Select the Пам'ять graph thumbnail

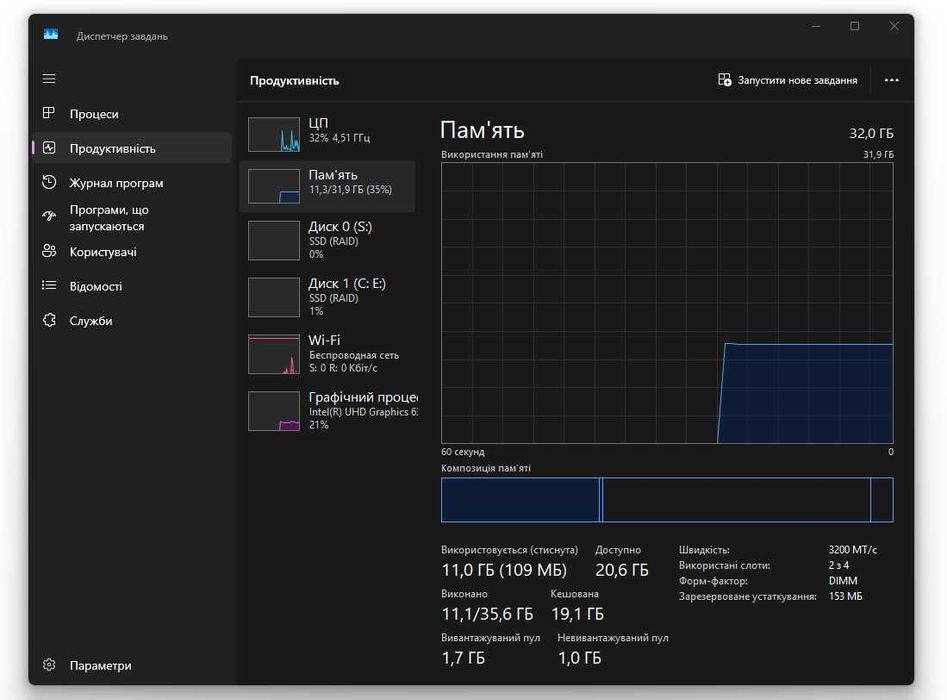274,186
